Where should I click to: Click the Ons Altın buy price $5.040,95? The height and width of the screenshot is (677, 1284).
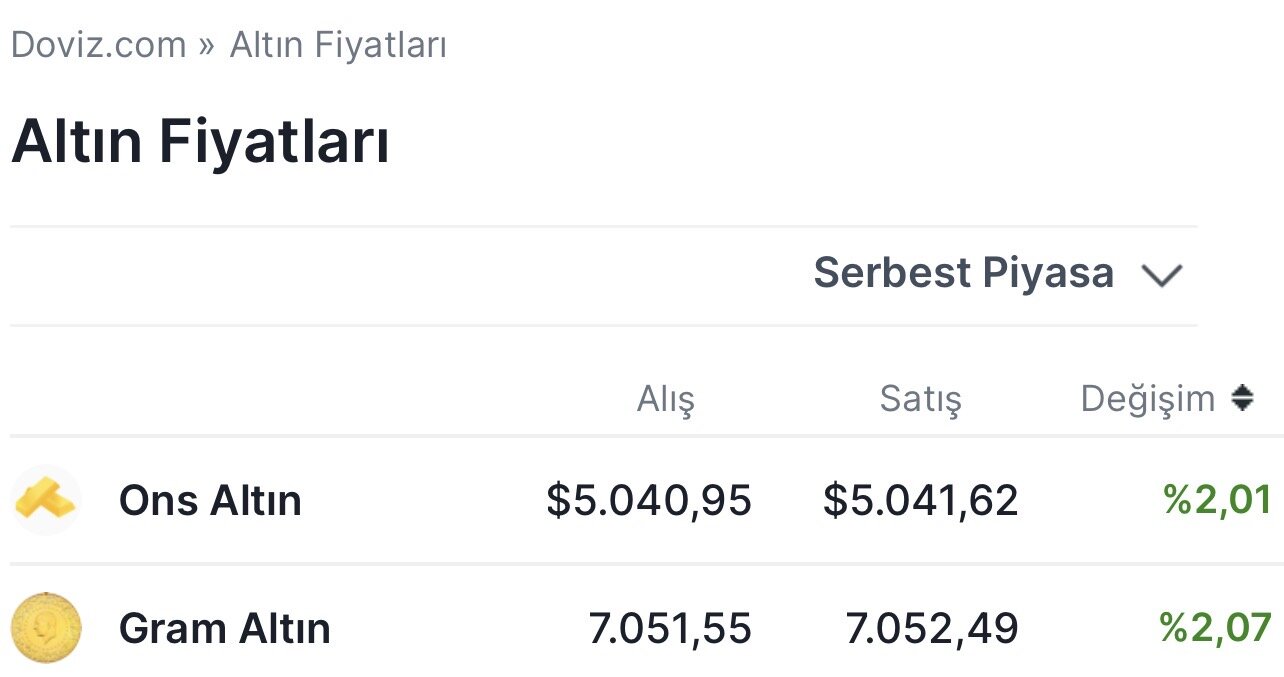tap(649, 500)
